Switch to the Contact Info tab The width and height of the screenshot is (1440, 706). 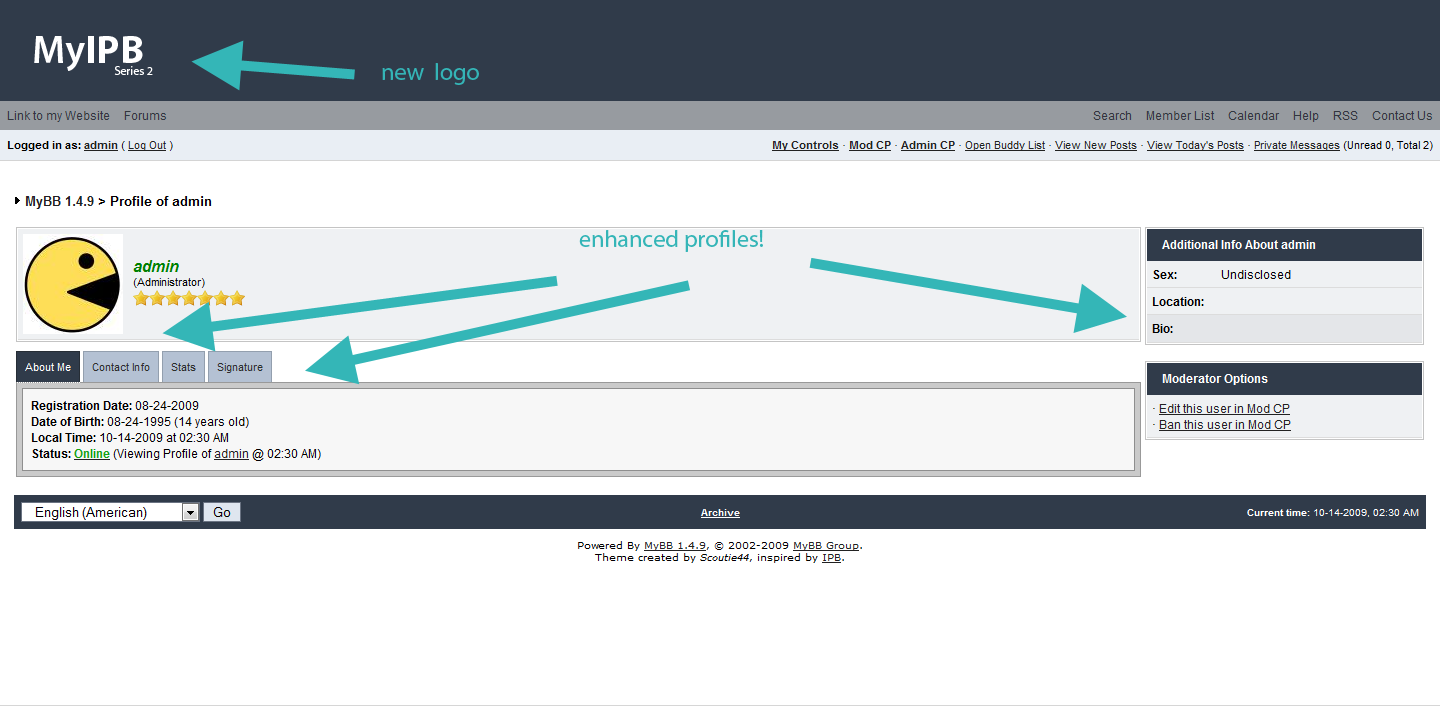(121, 367)
